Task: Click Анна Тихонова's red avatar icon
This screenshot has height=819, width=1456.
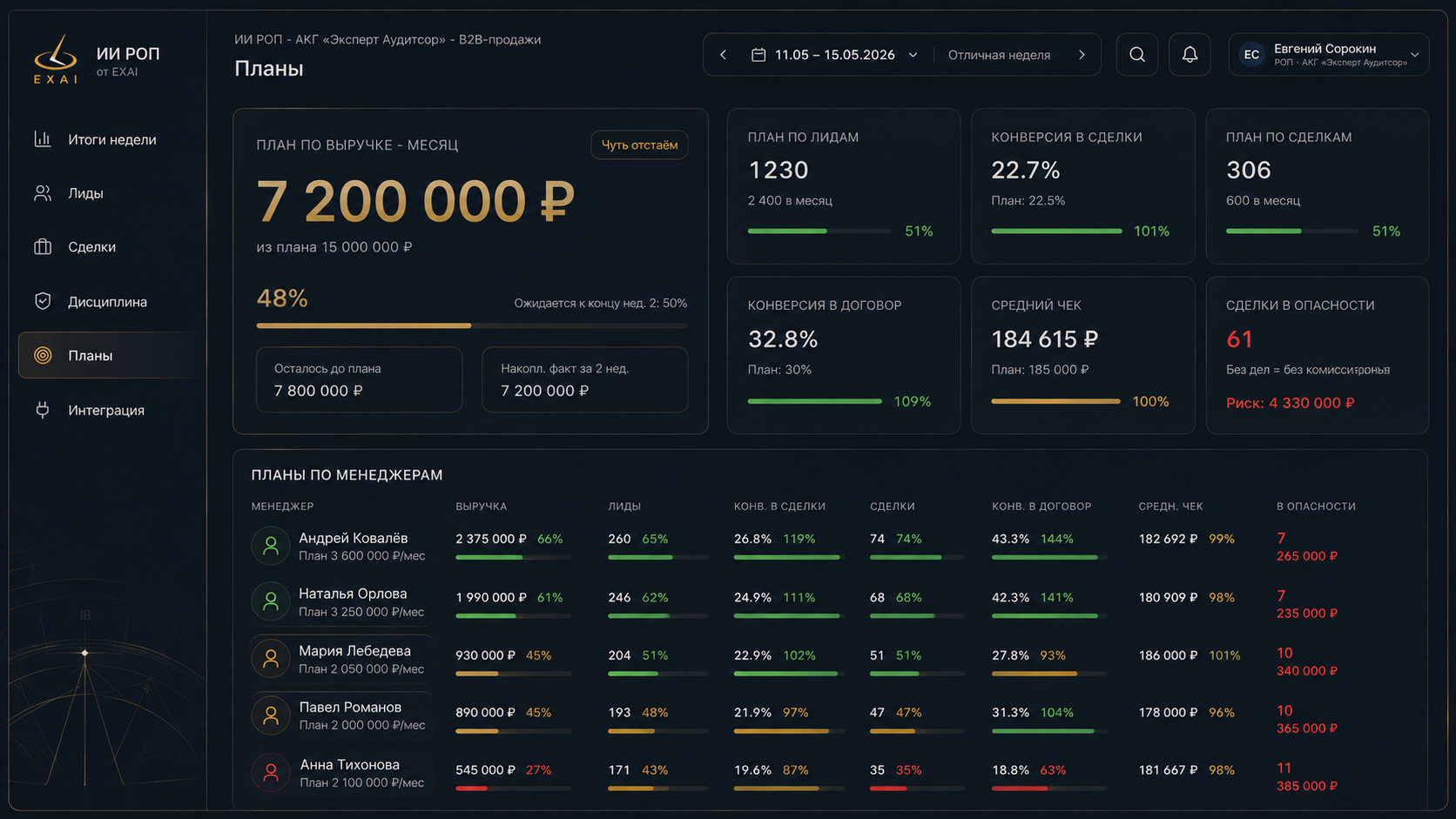Action: coord(271,772)
